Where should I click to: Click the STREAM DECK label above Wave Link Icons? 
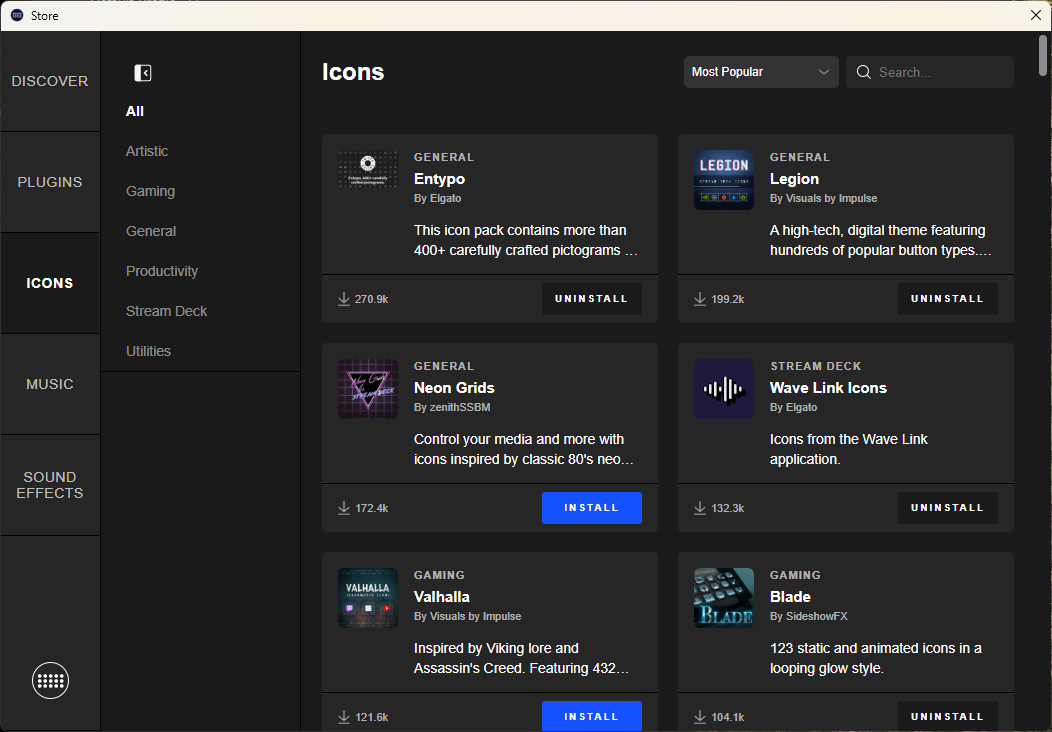tap(815, 366)
